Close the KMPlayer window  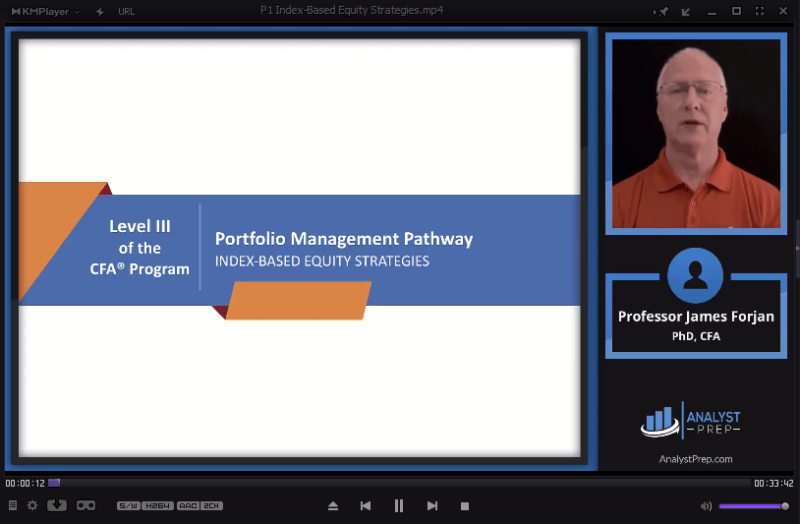783,11
